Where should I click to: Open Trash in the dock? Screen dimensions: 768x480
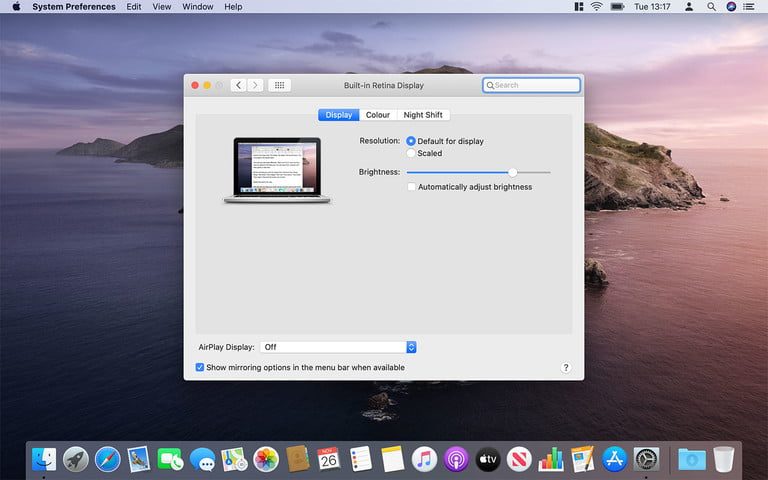coord(723,459)
